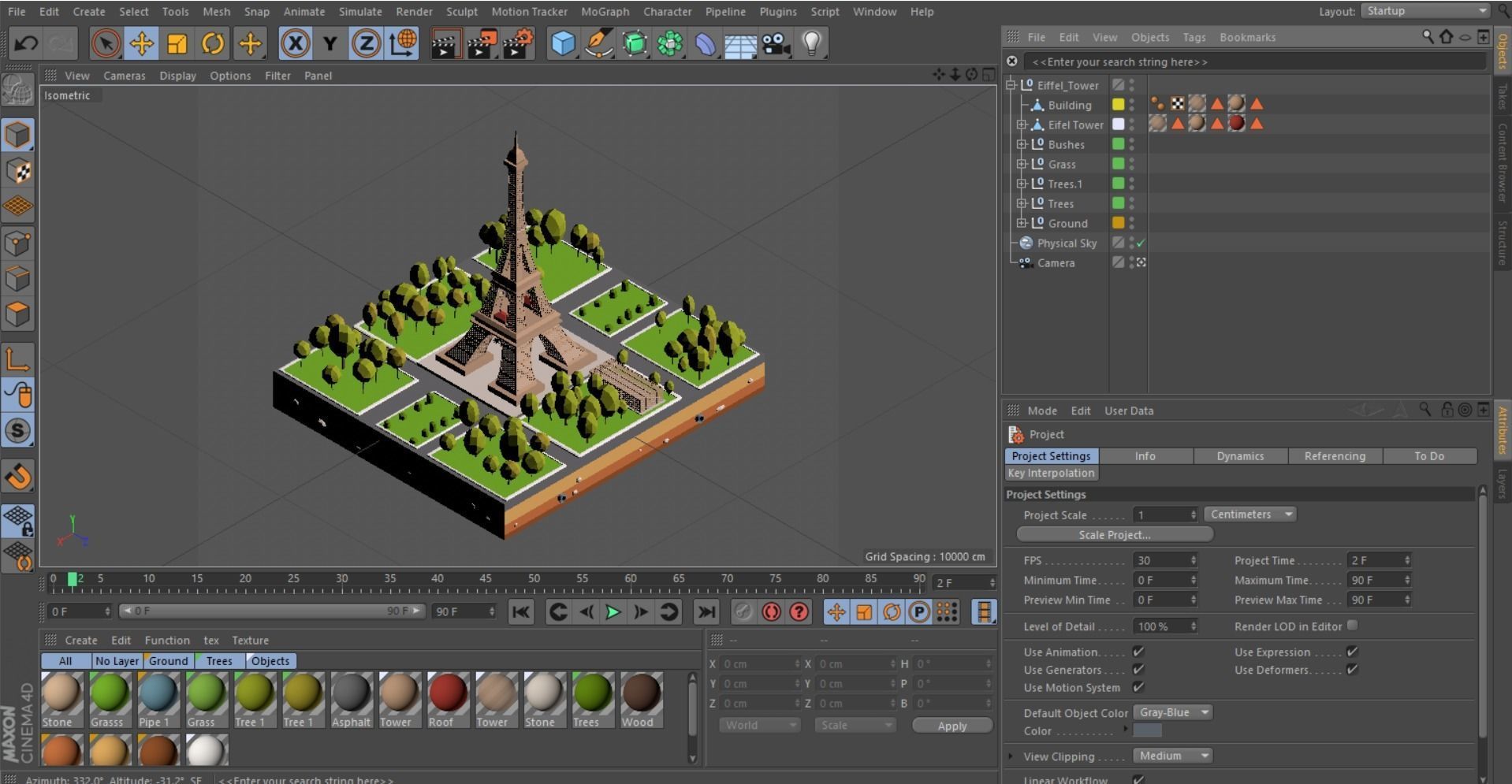Play the animation forward
Viewport: 1512px width, 784px height.
pos(613,612)
